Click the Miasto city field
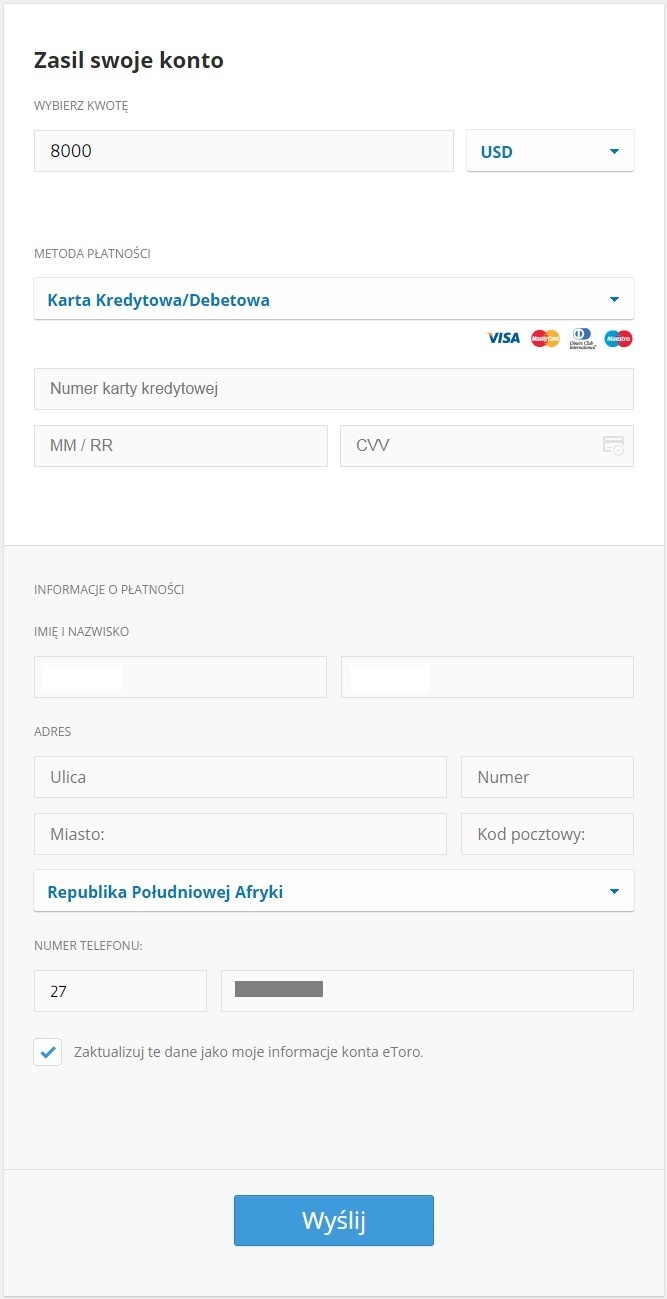 (x=240, y=834)
